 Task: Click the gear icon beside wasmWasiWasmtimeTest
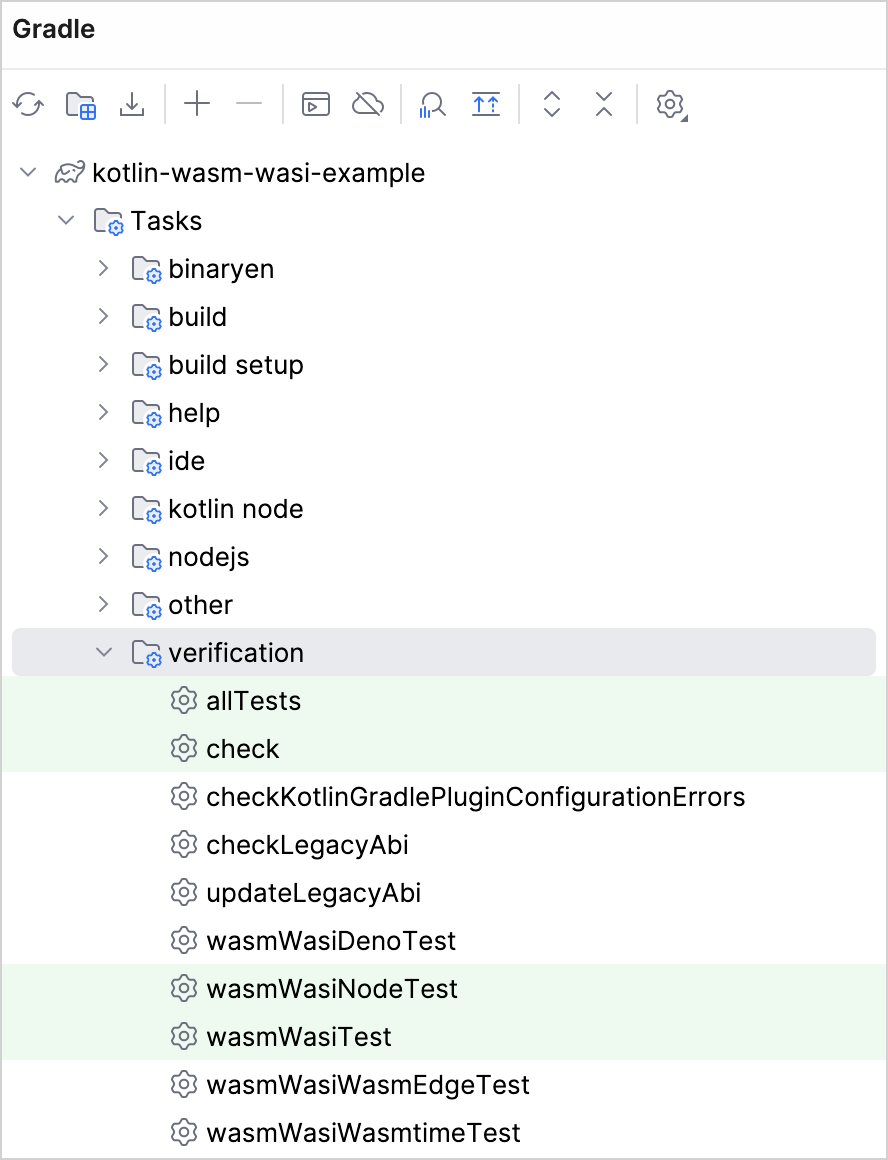[184, 1133]
